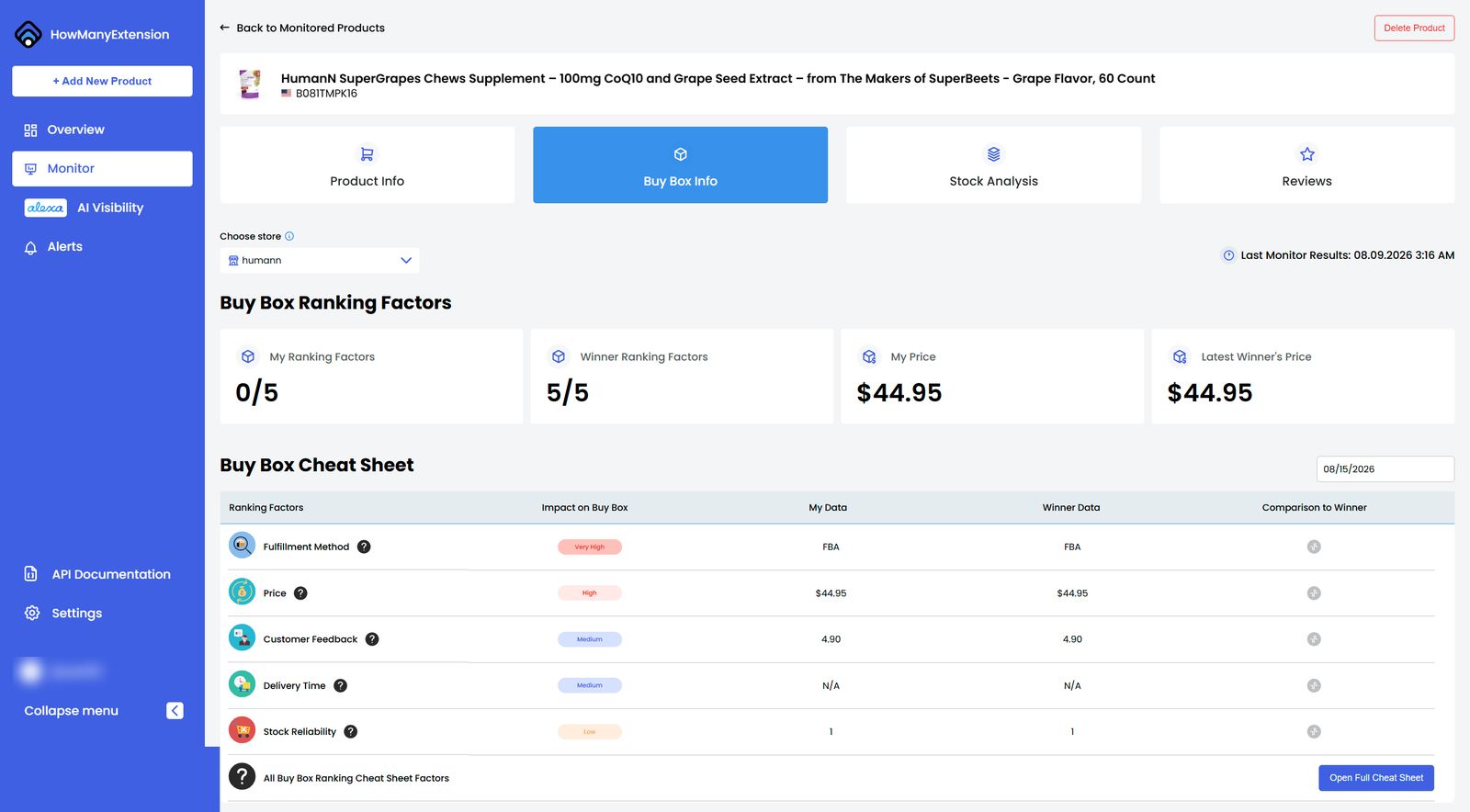Screen dimensions: 1470x812
Task: Click the clock icon beside Last Monitor Results
Action: [1228, 255]
